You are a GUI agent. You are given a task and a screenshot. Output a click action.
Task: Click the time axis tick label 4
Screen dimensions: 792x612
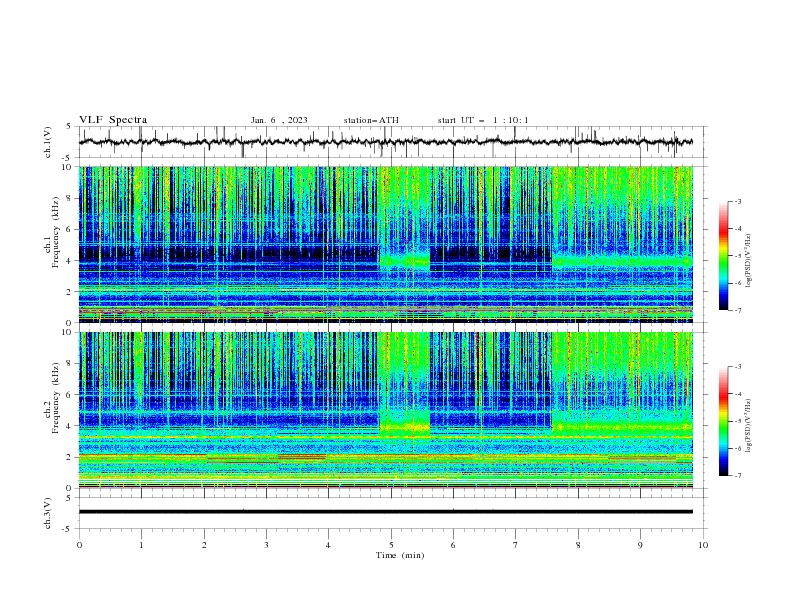tap(328, 545)
